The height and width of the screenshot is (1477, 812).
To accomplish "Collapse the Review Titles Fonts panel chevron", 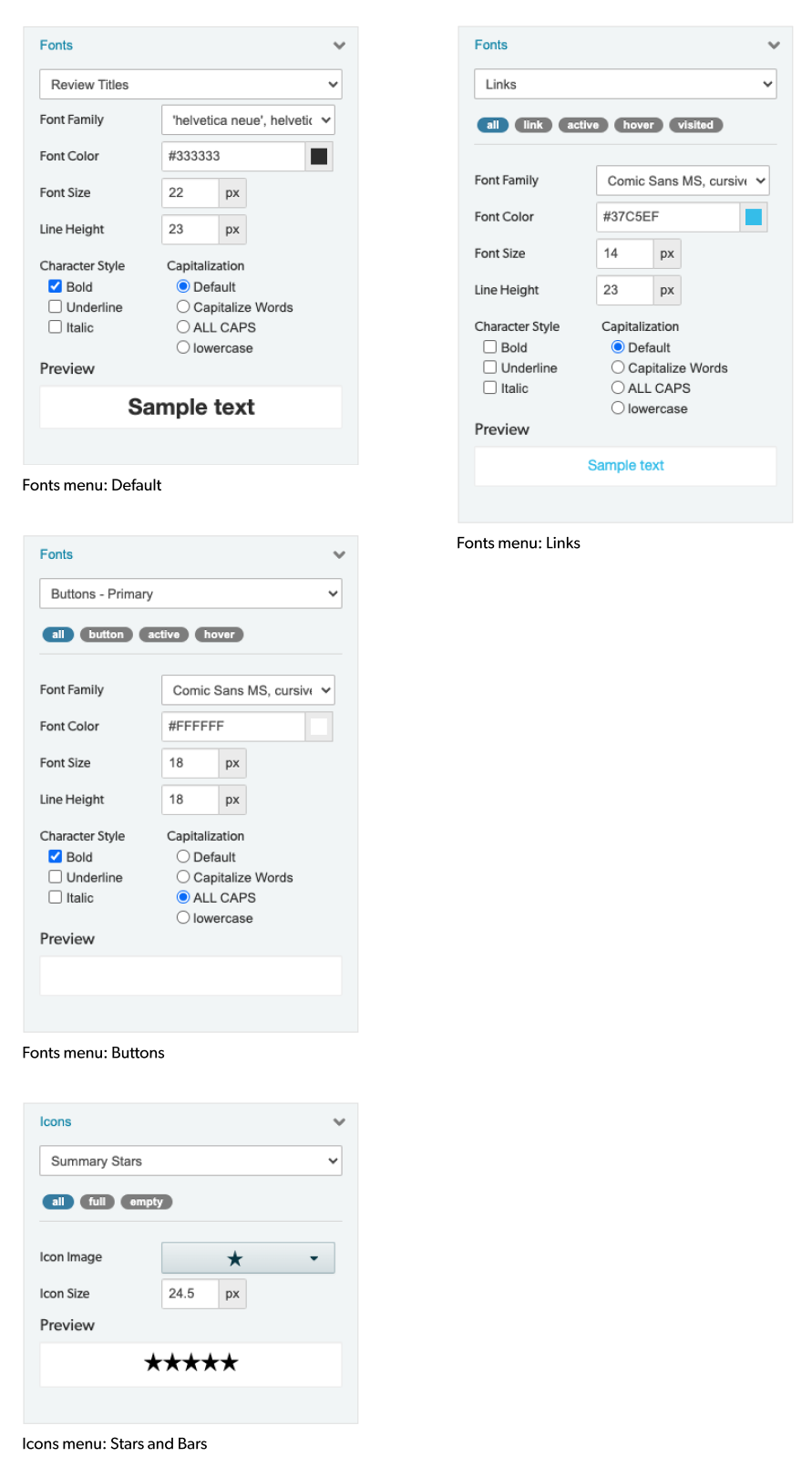I will (x=339, y=46).
